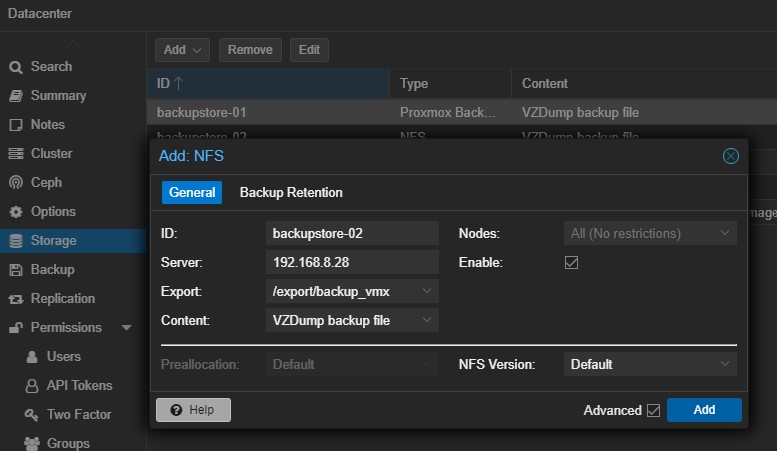Switch to the Backup Retention tab
This screenshot has width=777, height=451.
pos(291,192)
